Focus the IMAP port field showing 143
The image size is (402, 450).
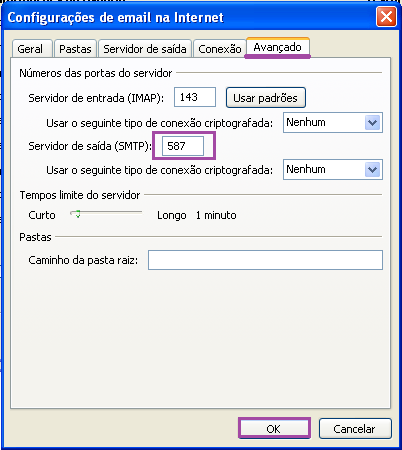[x=195, y=97]
